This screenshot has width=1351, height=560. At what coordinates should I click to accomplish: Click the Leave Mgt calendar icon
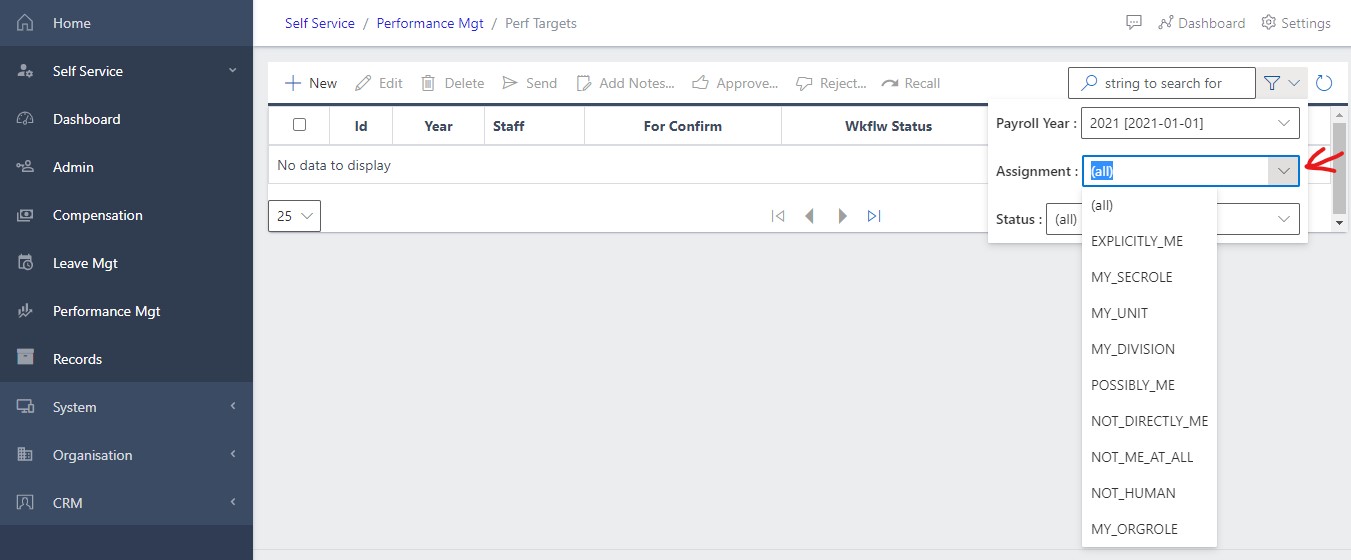[x=26, y=263]
